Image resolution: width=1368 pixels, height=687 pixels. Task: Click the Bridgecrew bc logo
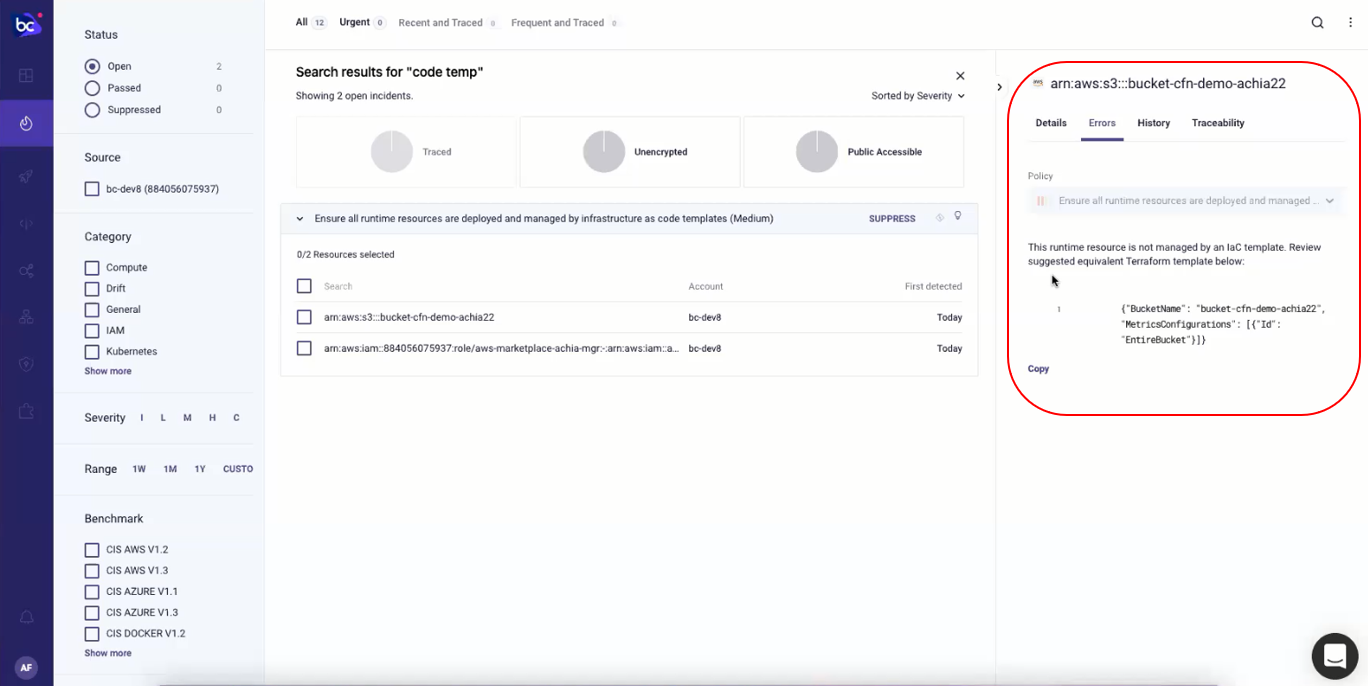pyautogui.click(x=27, y=24)
